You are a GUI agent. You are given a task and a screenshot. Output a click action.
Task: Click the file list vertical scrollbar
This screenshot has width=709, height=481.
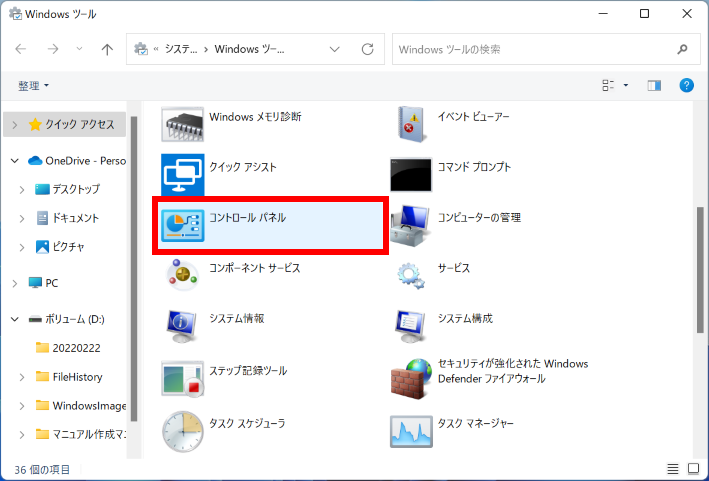pos(700,270)
